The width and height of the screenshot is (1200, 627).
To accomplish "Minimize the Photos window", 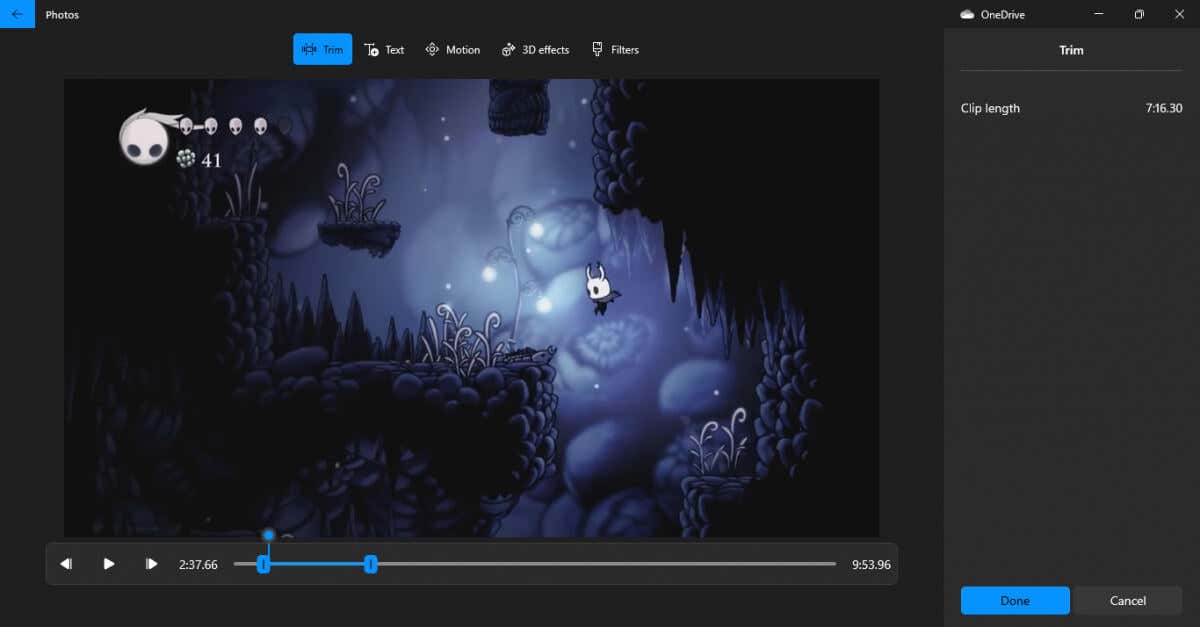I will 1099,14.
